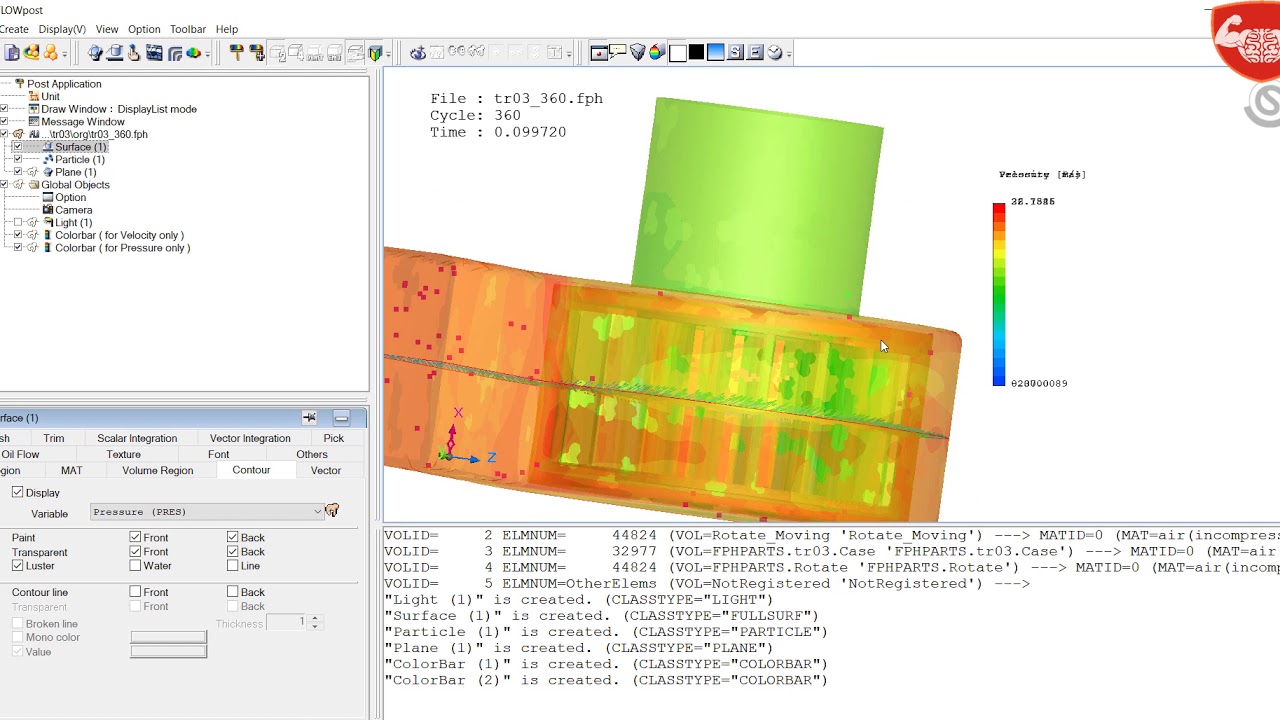Click the pointing hand pick toolbar icon
Screen dimensions: 1280x720
[133, 53]
